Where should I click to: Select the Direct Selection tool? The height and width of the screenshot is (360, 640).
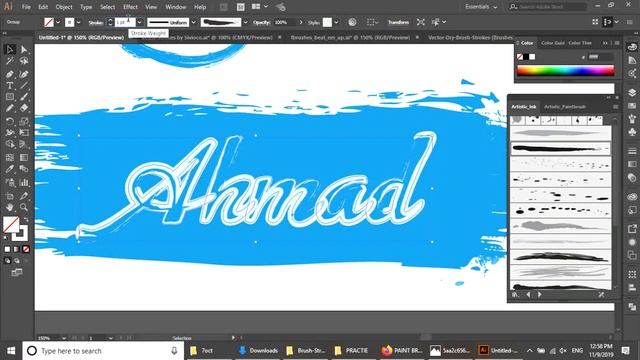24,49
